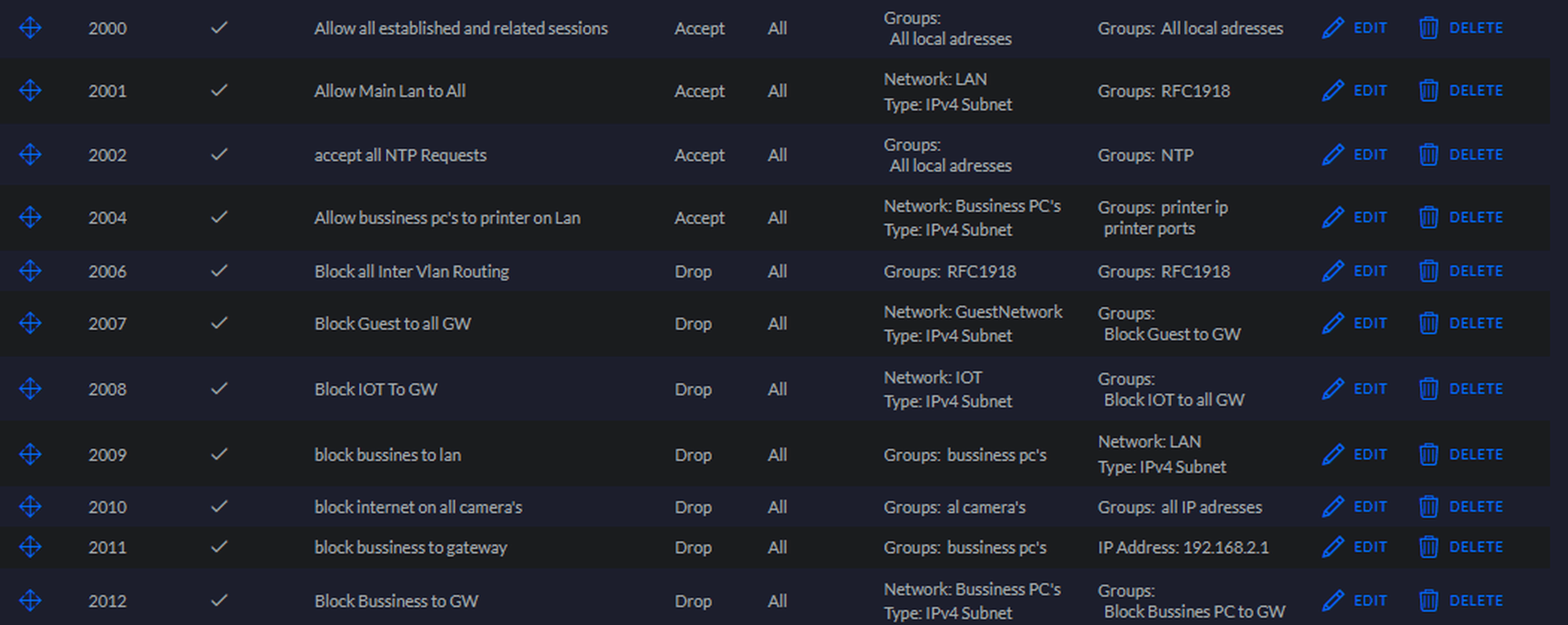Click EDIT for Allow bussiness pc's to printer
Viewport: 1568px width, 625px height.
(1369, 217)
